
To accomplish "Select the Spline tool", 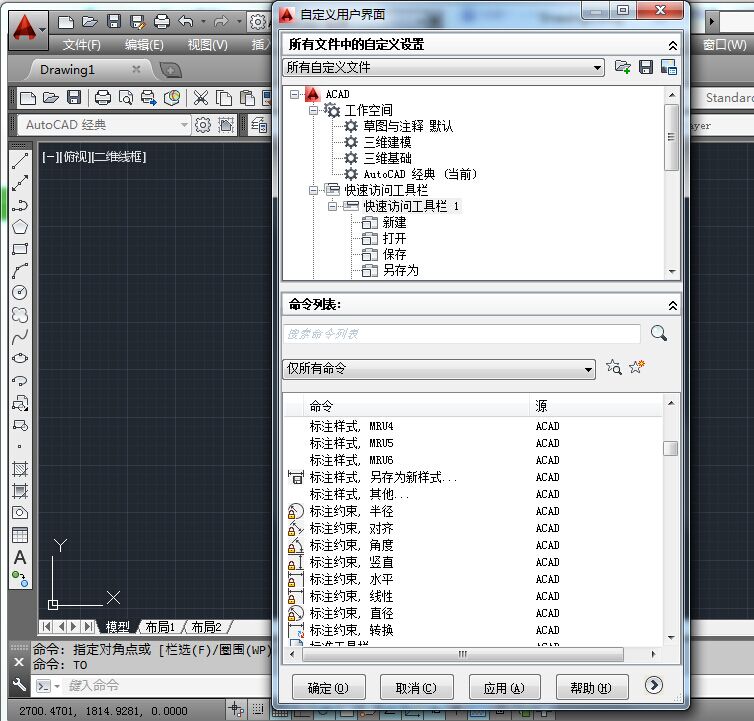I will point(20,337).
